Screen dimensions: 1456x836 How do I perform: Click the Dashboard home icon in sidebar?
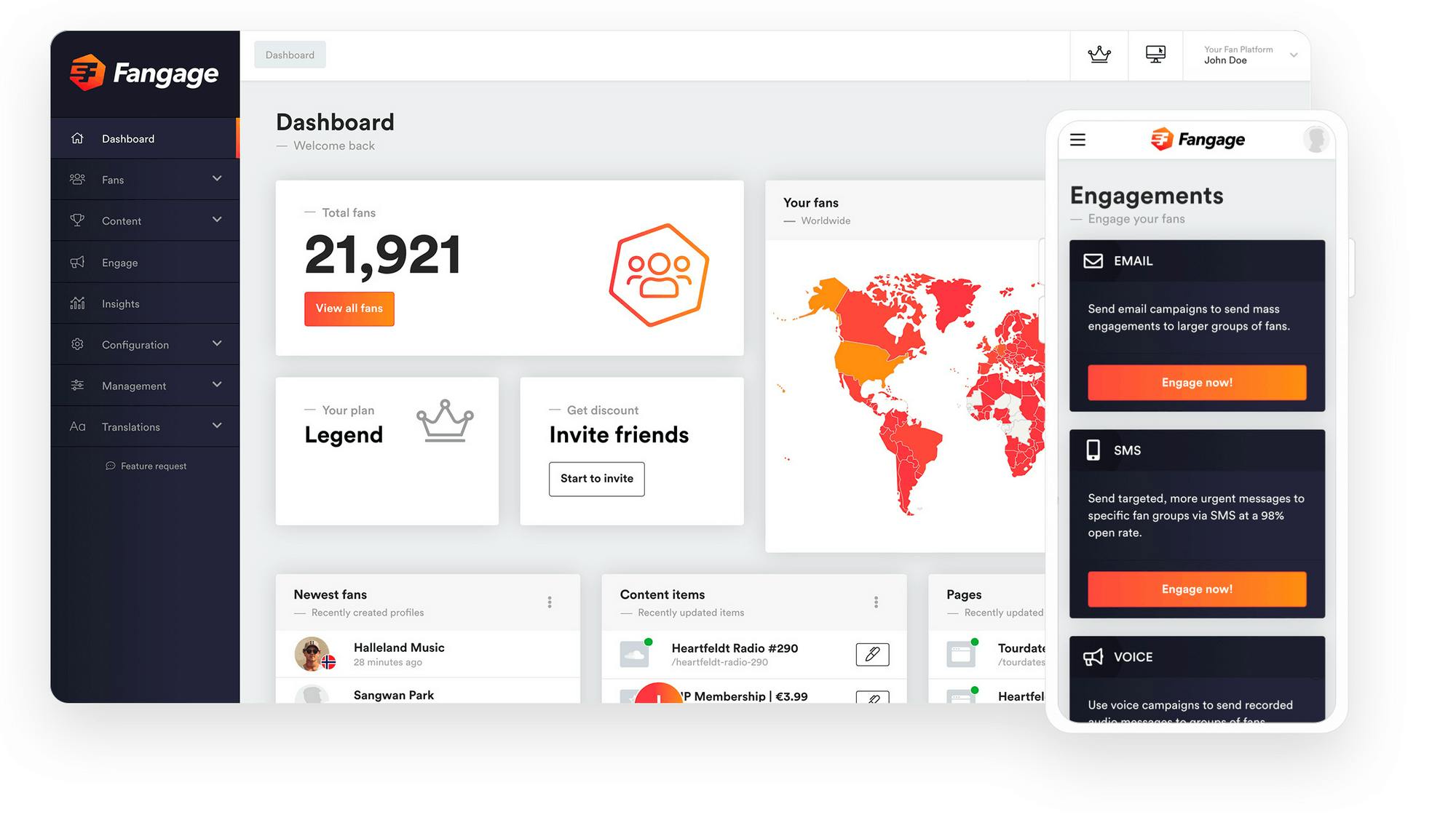click(x=78, y=138)
